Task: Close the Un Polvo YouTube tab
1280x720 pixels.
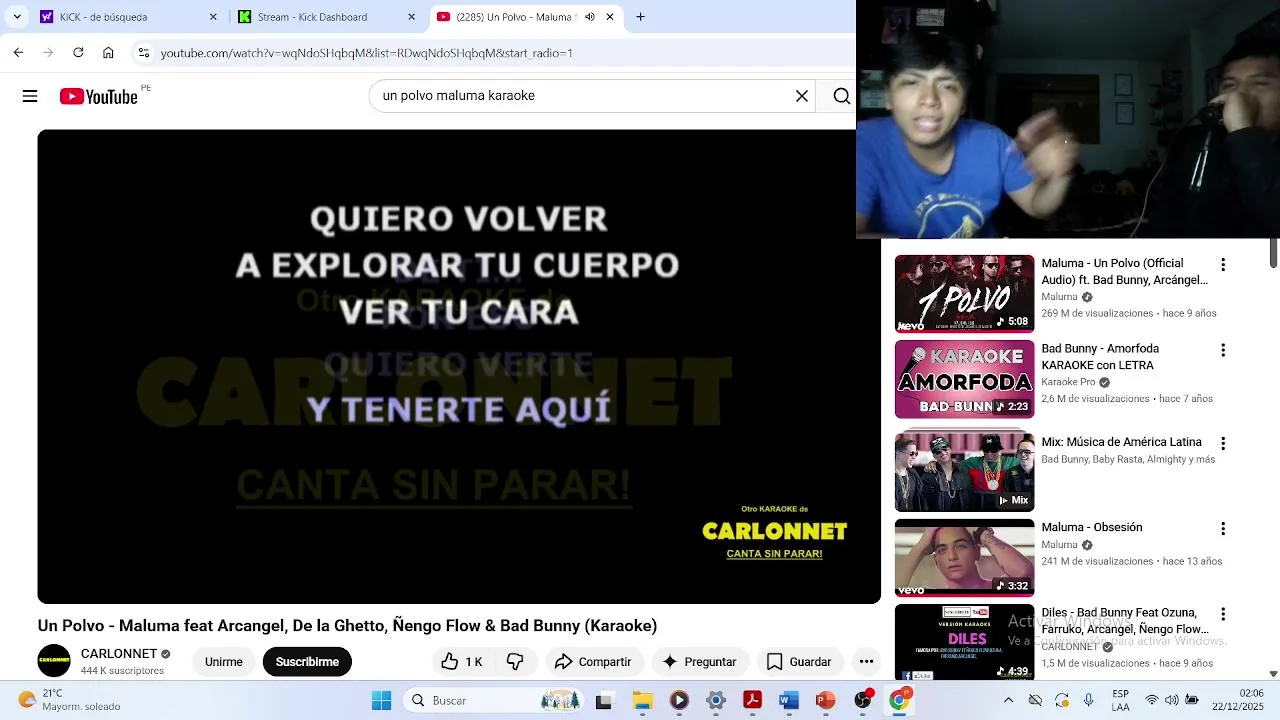Action: tap(610, 17)
